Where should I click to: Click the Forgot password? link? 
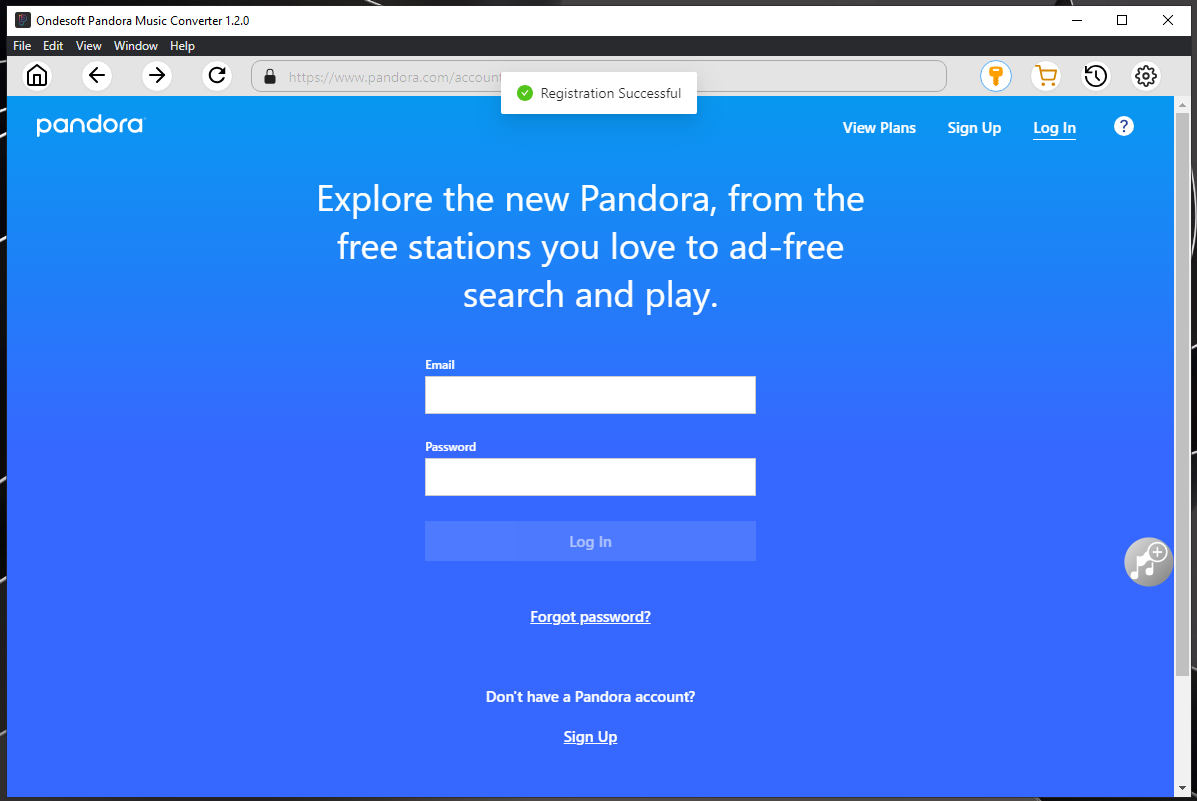(590, 617)
